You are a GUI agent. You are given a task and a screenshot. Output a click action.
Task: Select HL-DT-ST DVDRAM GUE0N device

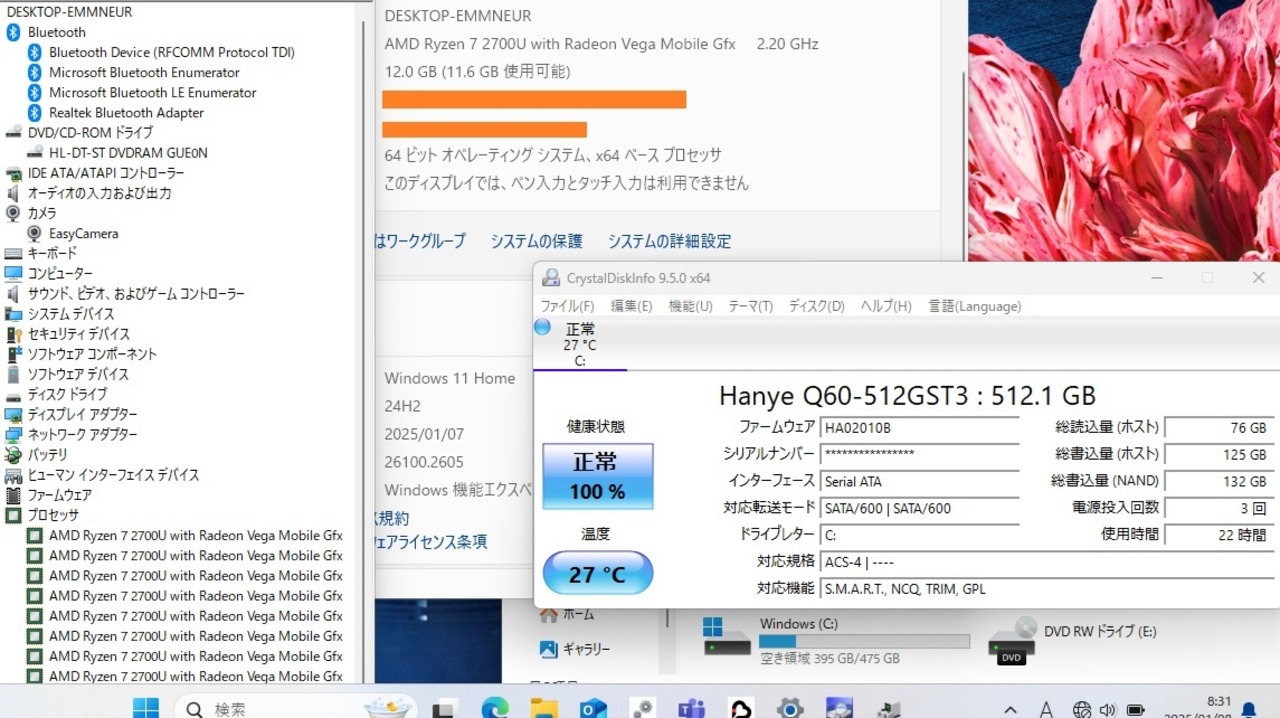click(128, 153)
